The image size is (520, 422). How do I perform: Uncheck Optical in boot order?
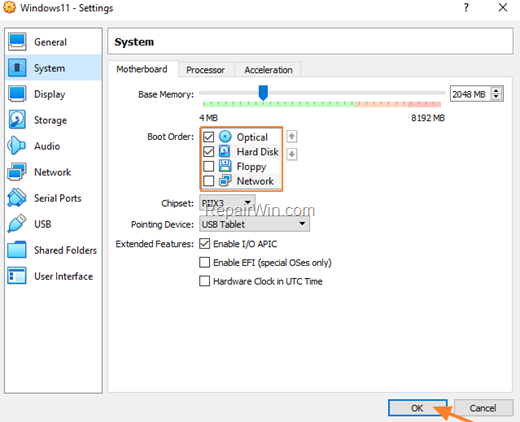(x=209, y=137)
